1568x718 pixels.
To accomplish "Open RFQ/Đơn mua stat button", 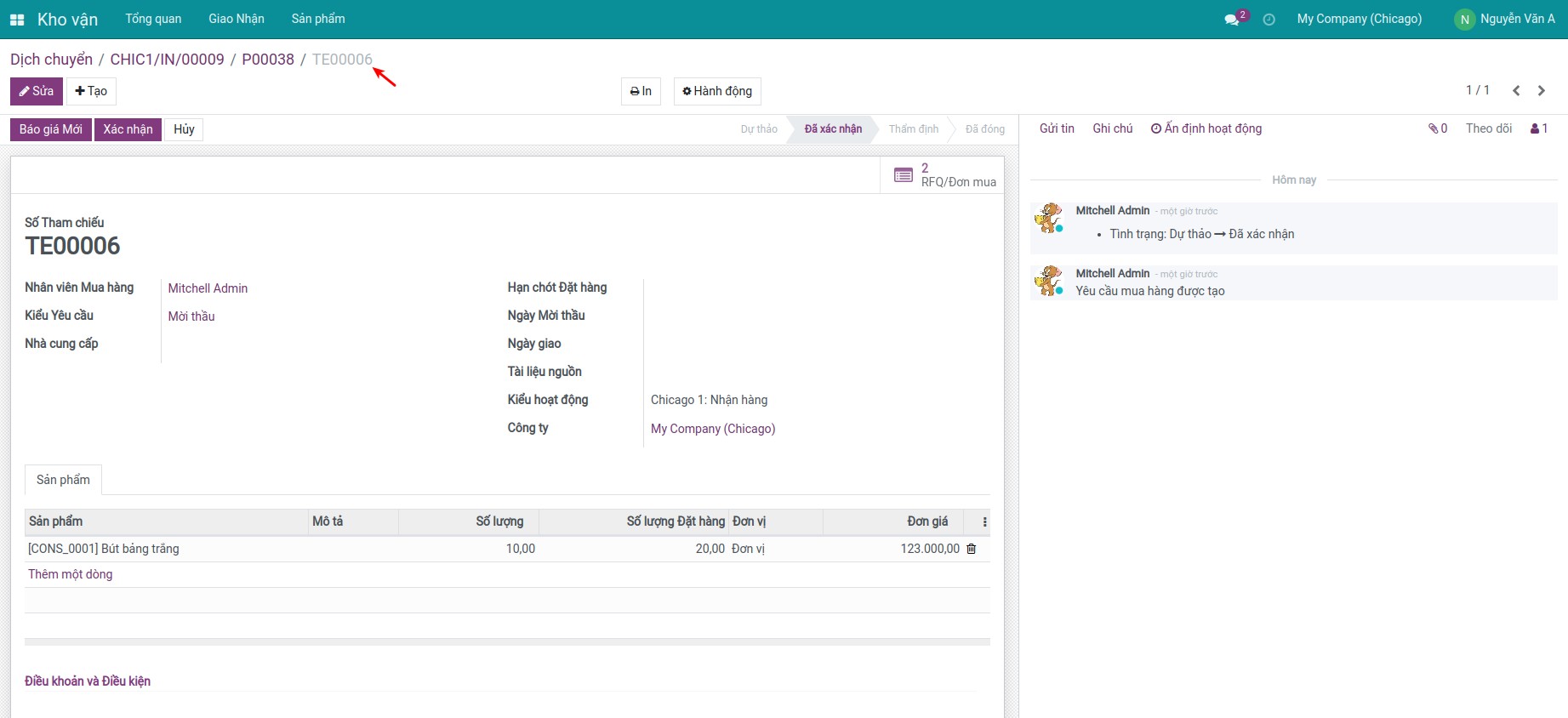I will [944, 175].
